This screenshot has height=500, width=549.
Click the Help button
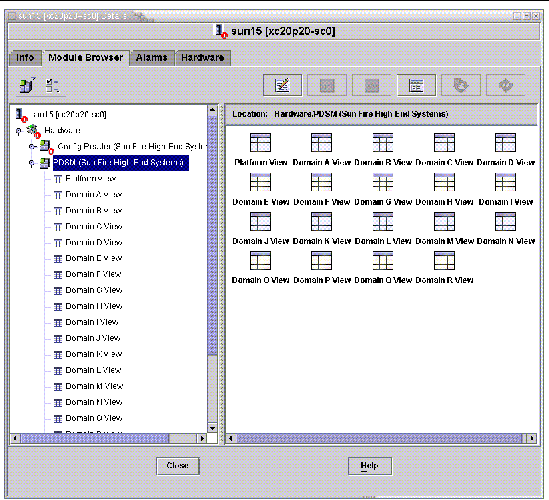tap(370, 466)
